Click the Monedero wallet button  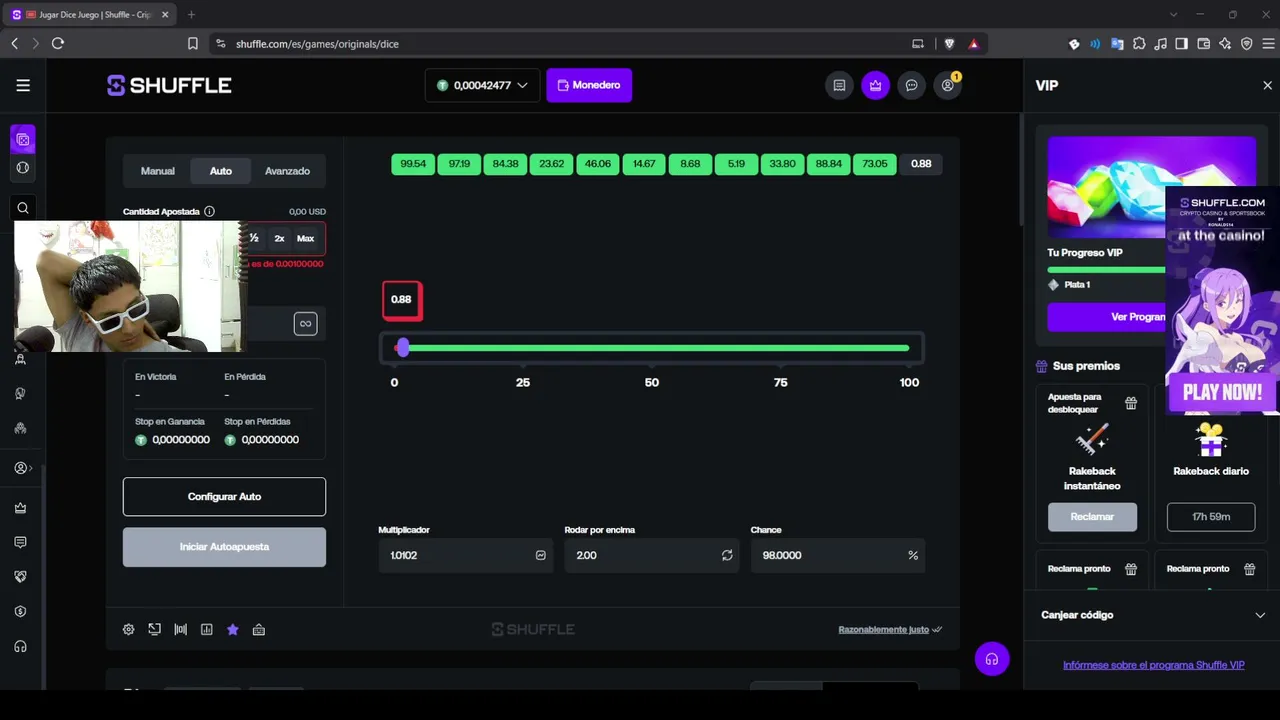tap(589, 85)
